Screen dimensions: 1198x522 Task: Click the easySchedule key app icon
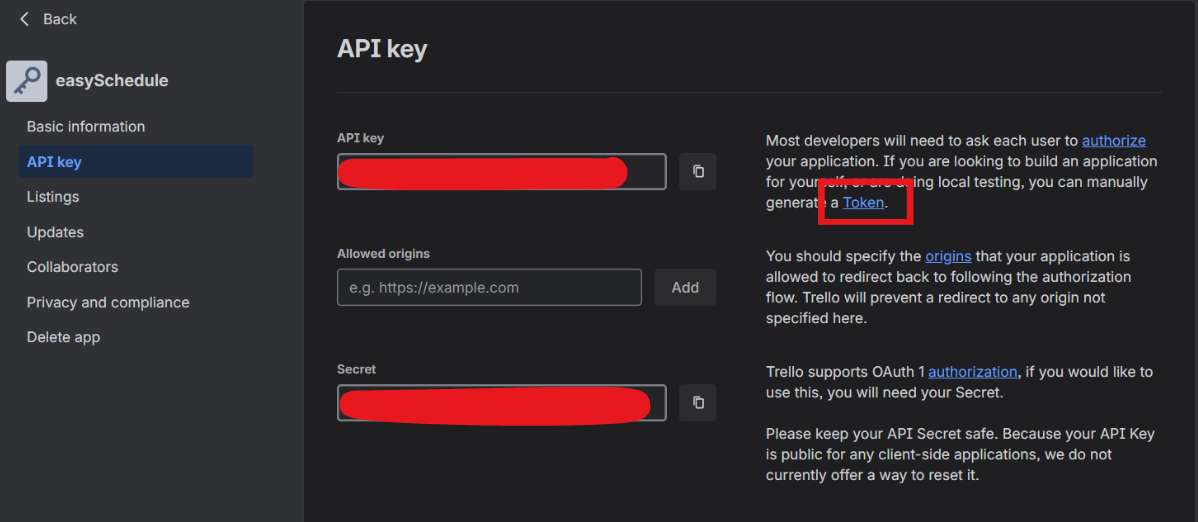point(26,81)
